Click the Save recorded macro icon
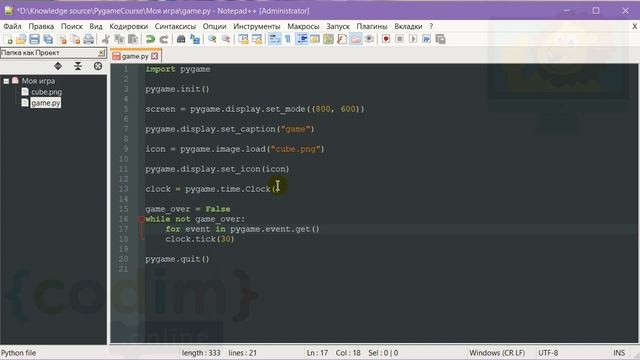Image resolution: width=640 pixels, height=360 pixels. (x=440, y=39)
